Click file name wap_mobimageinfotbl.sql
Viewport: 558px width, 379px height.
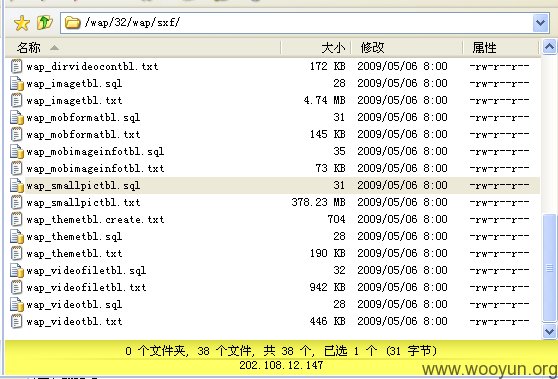coord(95,152)
